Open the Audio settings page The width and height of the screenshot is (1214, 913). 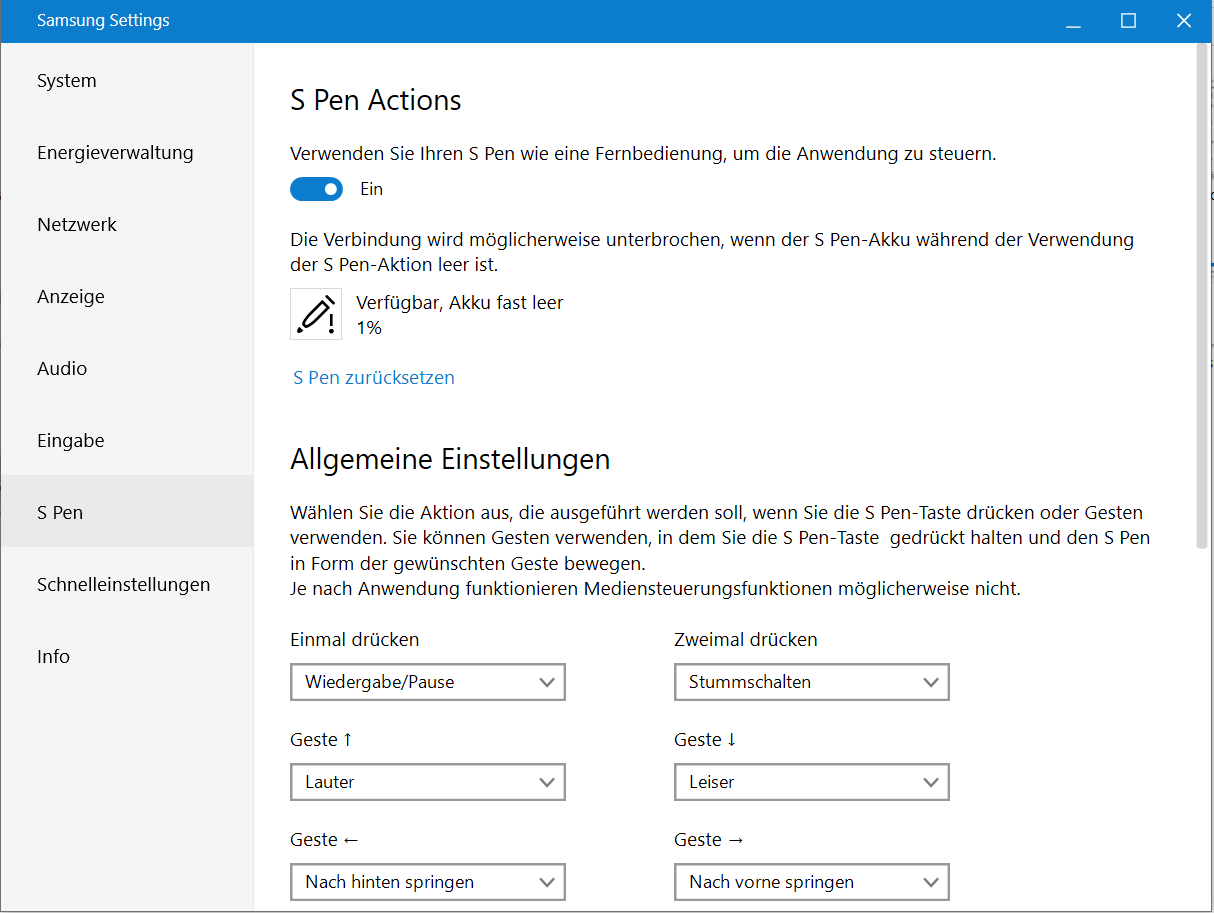(x=62, y=369)
